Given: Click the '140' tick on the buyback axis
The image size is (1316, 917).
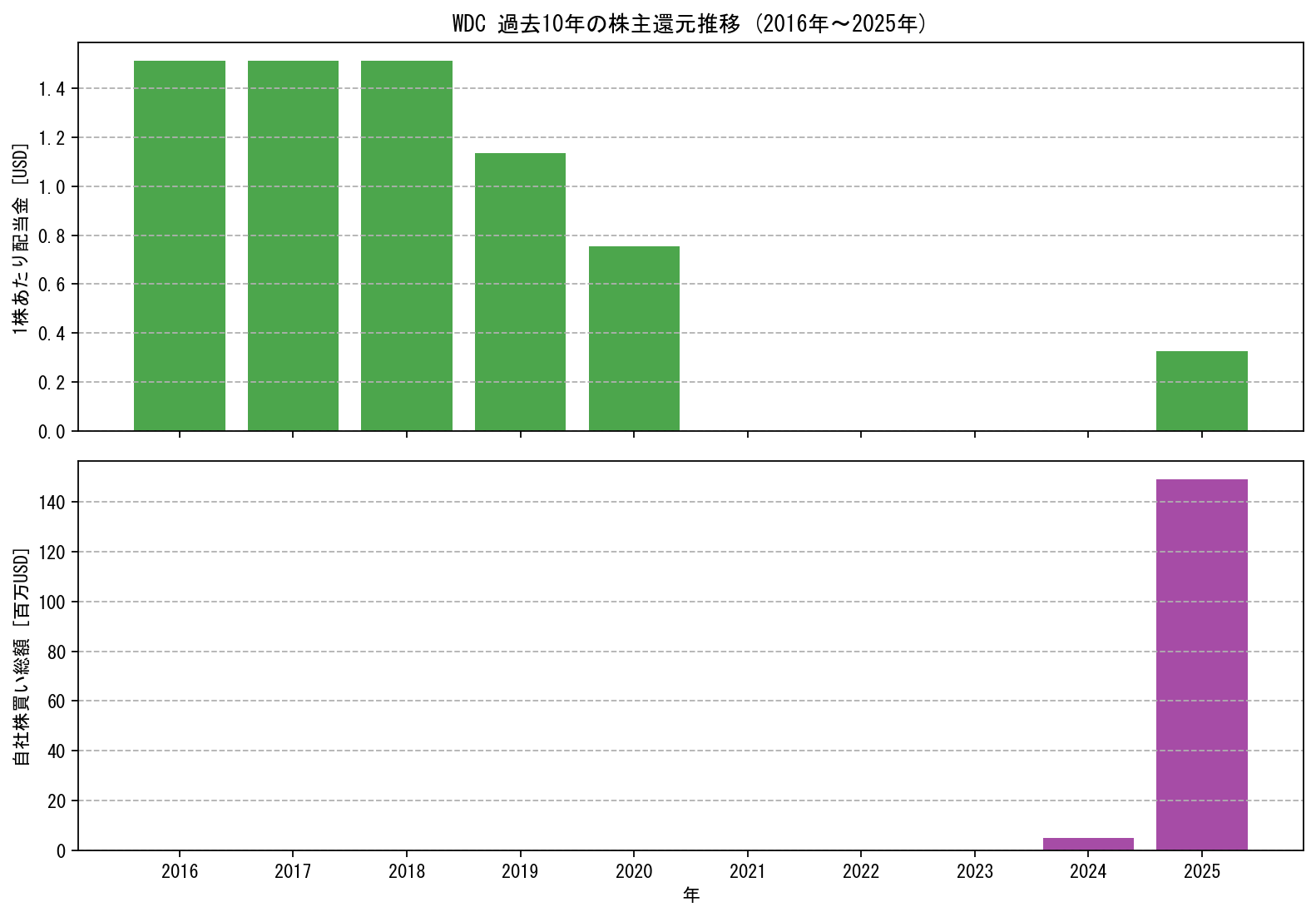Looking at the screenshot, I should pos(52,502).
